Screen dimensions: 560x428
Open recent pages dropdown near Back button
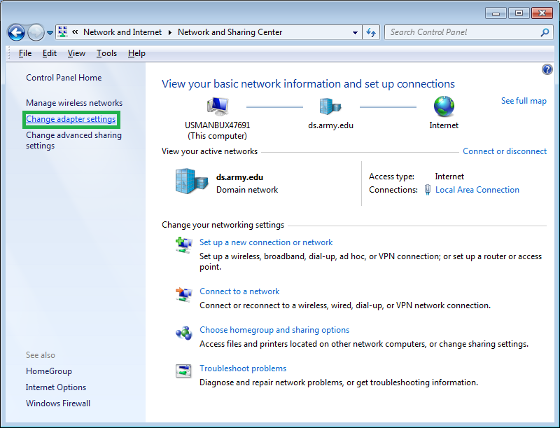pyautogui.click(x=50, y=33)
